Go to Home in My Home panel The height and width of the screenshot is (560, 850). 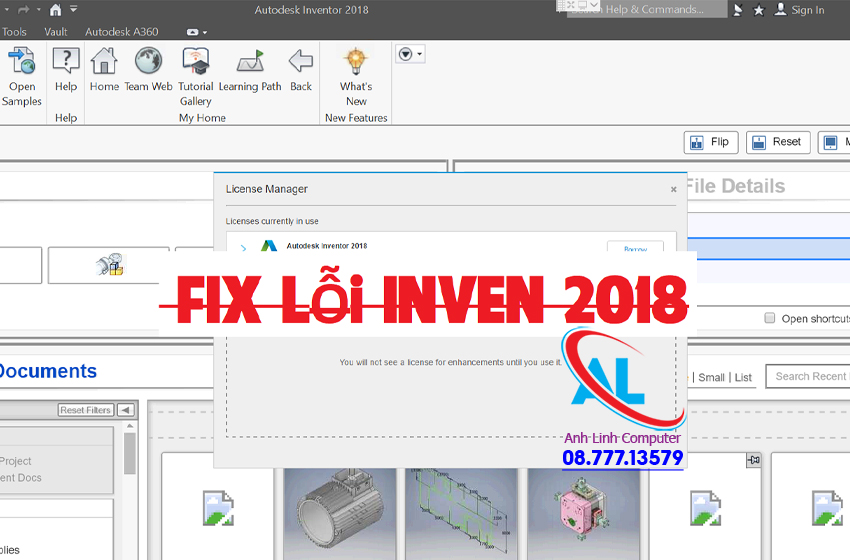coord(104,64)
